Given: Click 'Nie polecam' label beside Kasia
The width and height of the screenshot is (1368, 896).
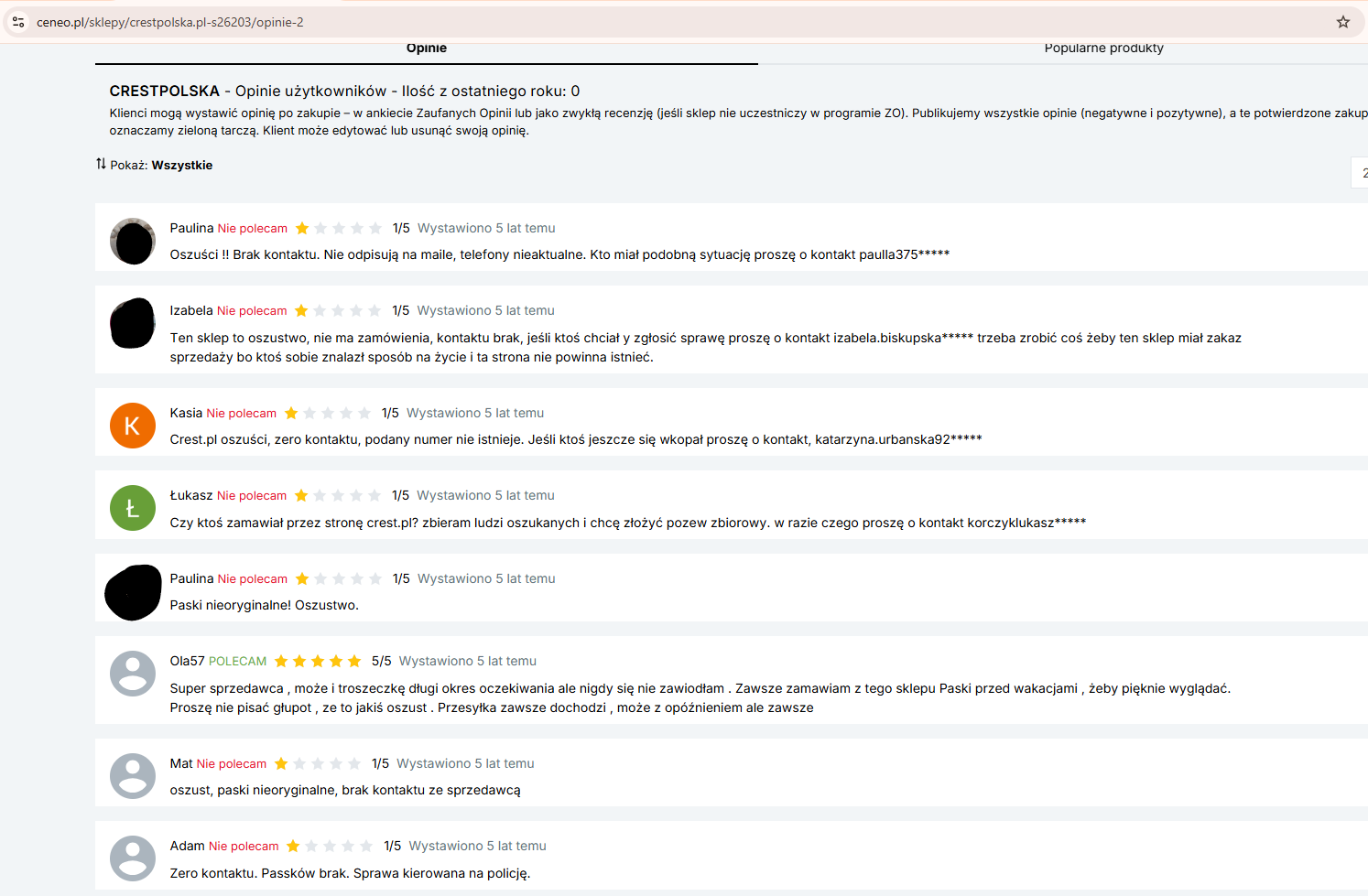Looking at the screenshot, I should tap(242, 414).
